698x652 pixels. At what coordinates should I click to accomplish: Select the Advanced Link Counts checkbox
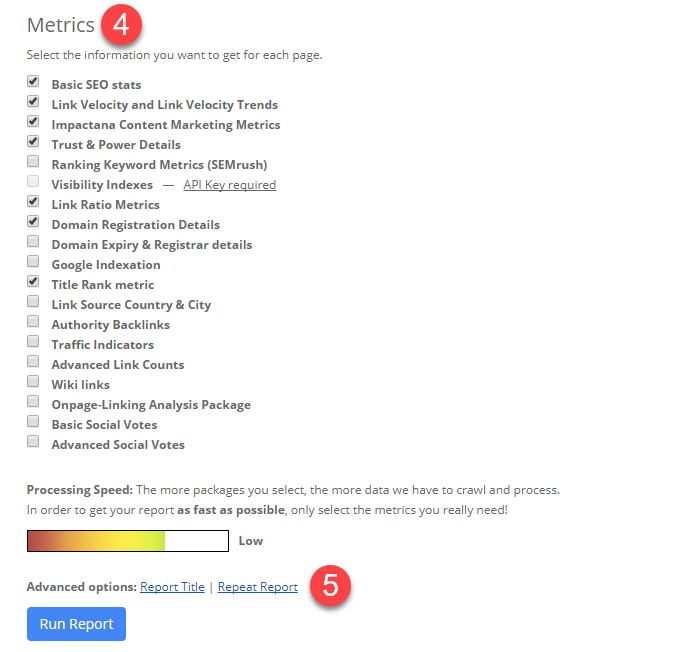point(33,361)
